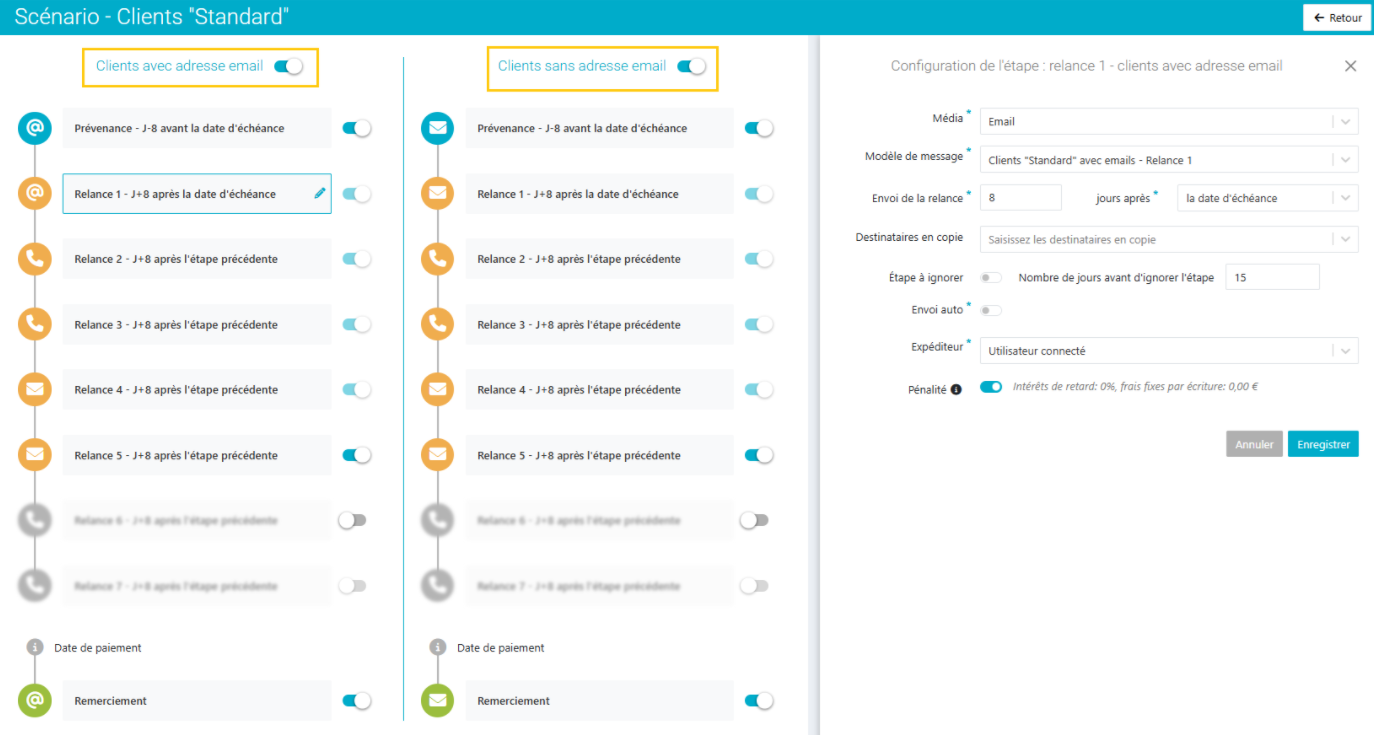
Task: Toggle Relance 4 switch in email column
Action: tap(357, 390)
